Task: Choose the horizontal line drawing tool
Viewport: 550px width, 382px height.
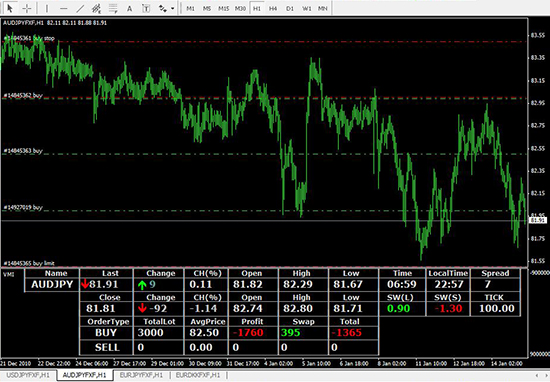Action: click(63, 8)
